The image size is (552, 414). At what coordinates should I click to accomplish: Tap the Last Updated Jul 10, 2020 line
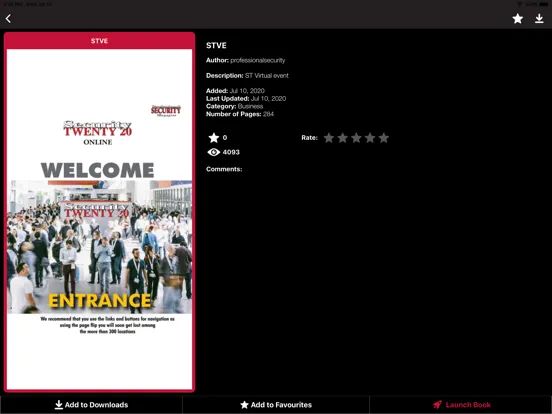pyautogui.click(x=246, y=99)
